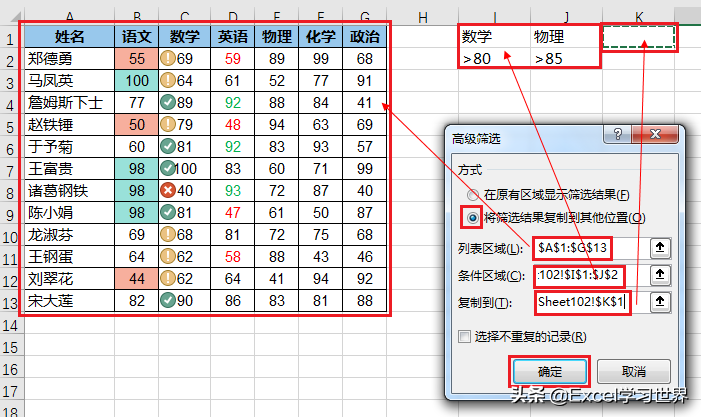Select row 16 header
This screenshot has width=701, height=417.
click(12, 370)
